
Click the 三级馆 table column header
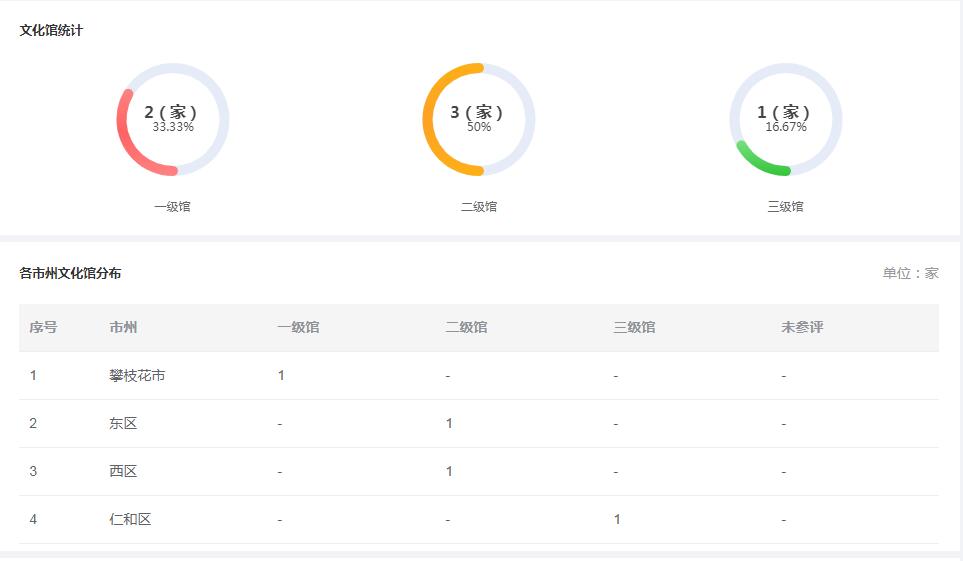coord(634,327)
